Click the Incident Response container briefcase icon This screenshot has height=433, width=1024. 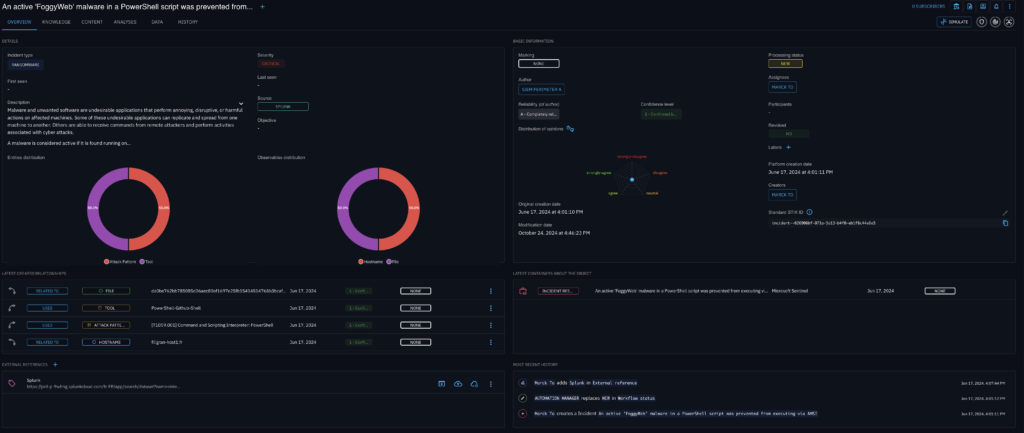coord(522,291)
